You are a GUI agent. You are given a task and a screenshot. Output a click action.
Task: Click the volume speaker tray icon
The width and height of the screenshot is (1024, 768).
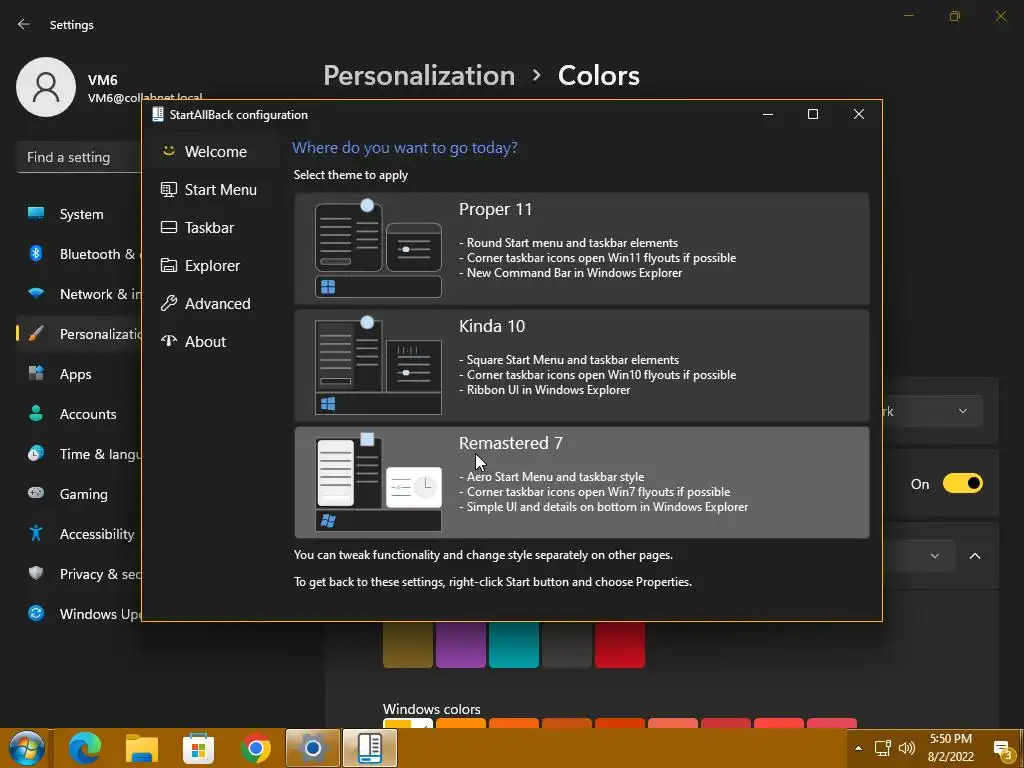[906, 748]
